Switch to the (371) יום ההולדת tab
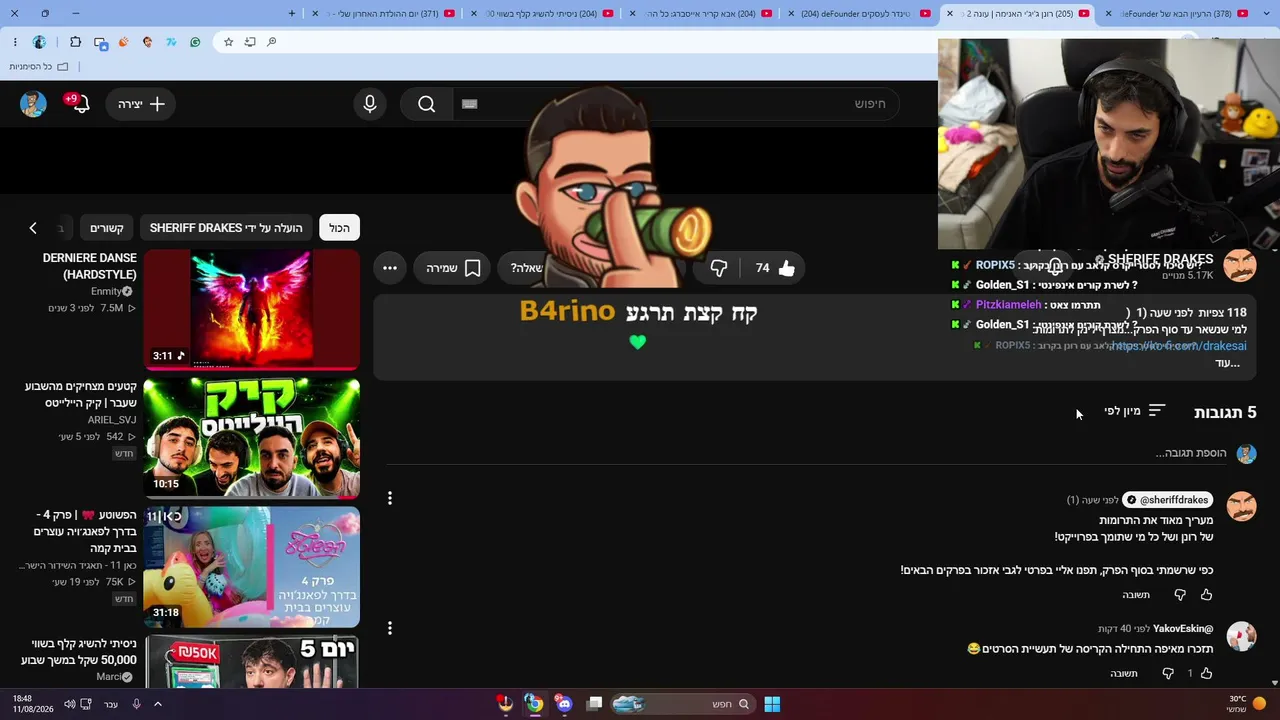The height and width of the screenshot is (720, 1280). [x=386, y=13]
